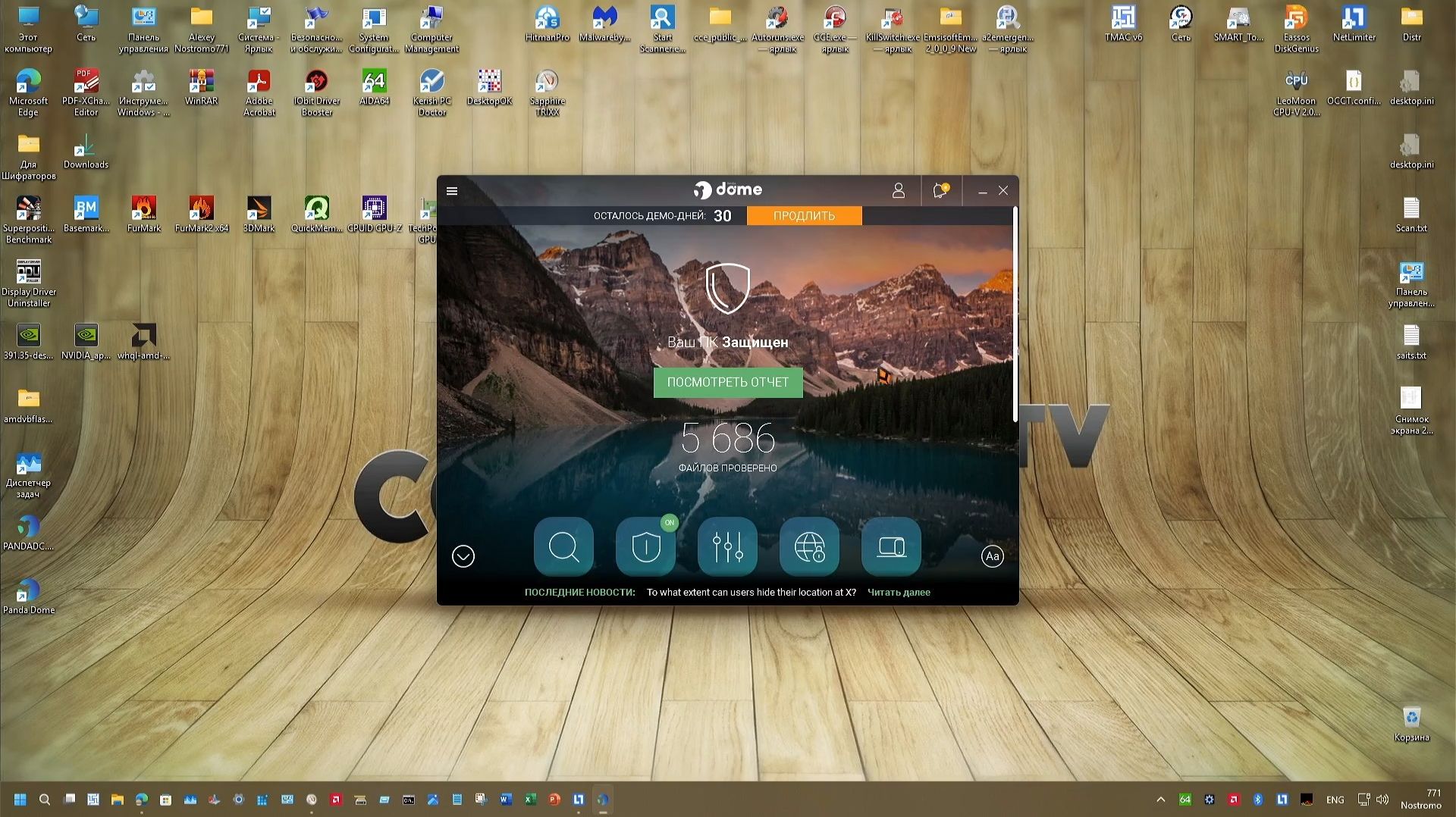Click the Bluetooth tray icon
The width and height of the screenshot is (1456, 817).
click(1257, 800)
